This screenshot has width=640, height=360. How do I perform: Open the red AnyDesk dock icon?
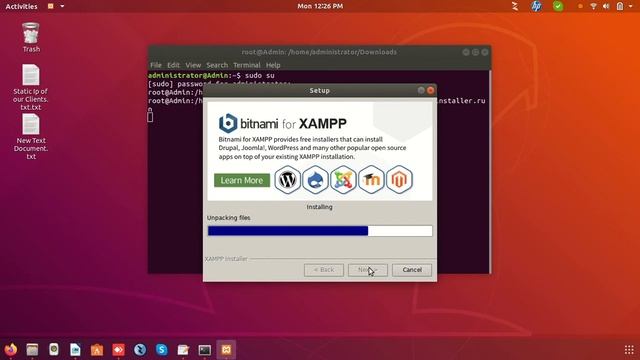(x=118, y=350)
